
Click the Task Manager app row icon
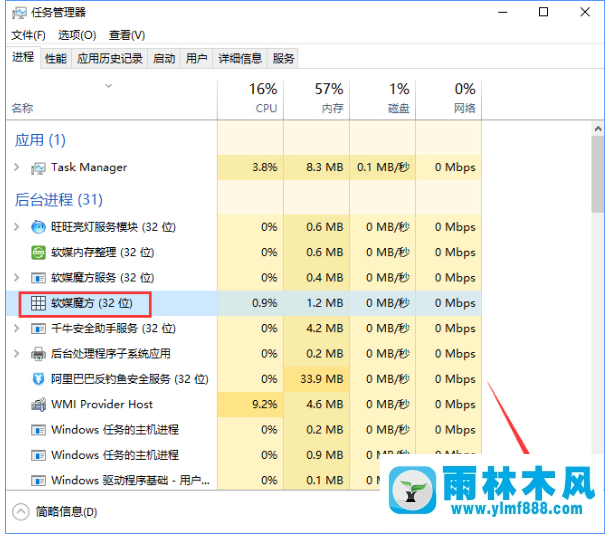pyautogui.click(x=38, y=168)
